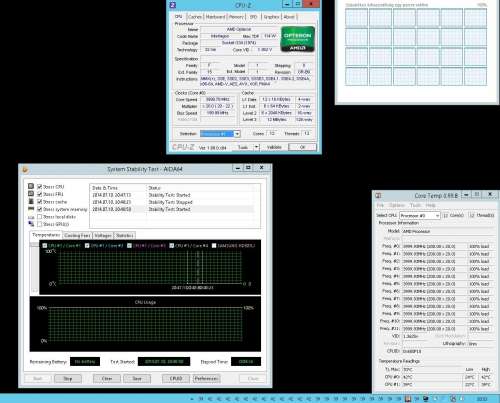
Task: Click the OK button in CPU-Z
Action: (302, 147)
